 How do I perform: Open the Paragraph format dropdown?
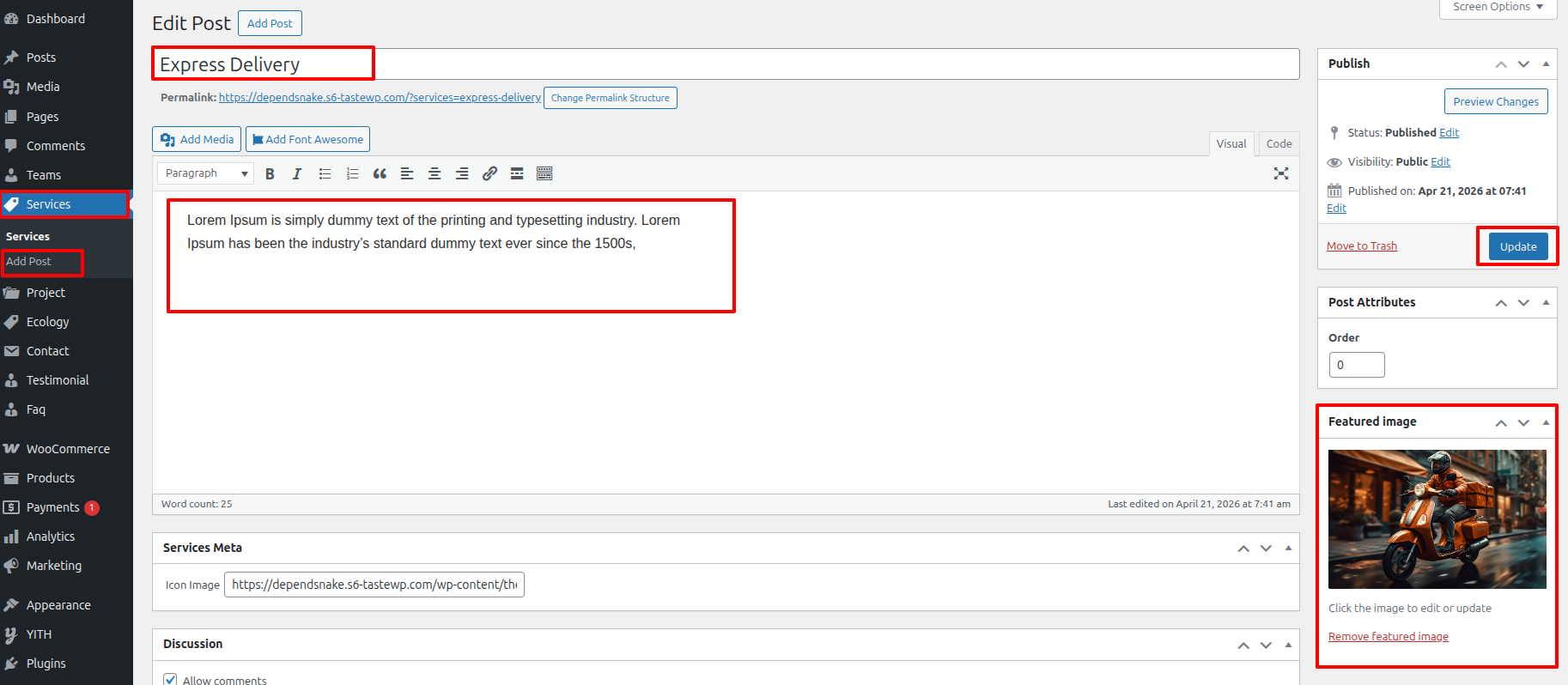pos(205,173)
